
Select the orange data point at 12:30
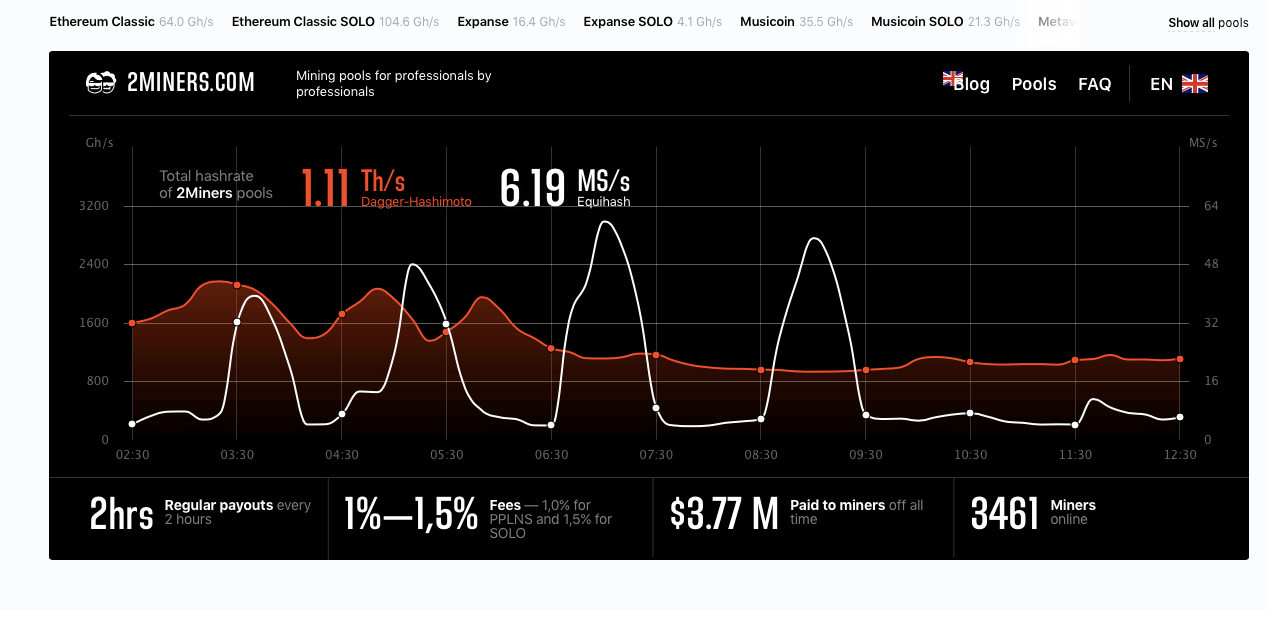coord(1180,359)
